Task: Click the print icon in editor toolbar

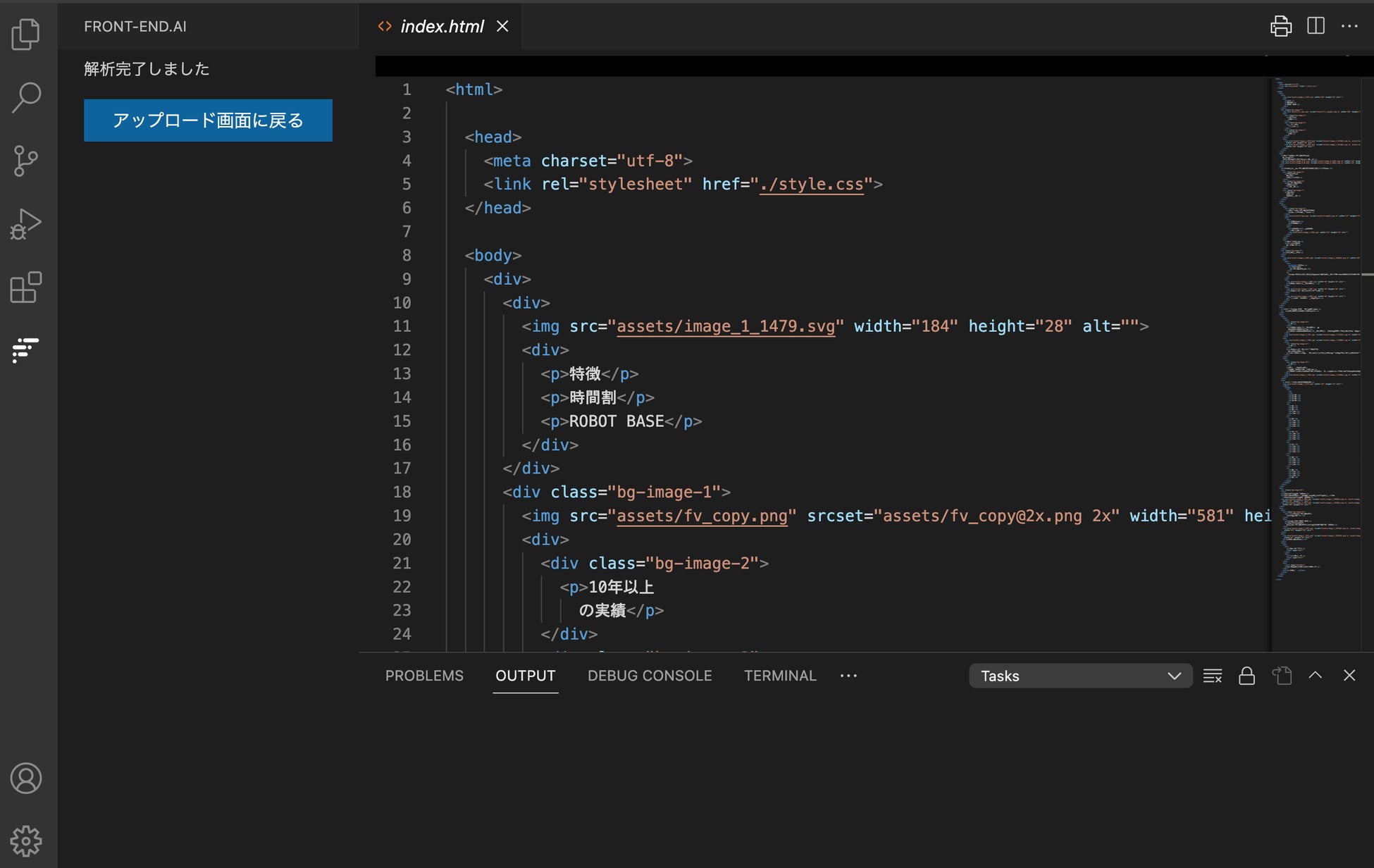Action: [x=1280, y=26]
